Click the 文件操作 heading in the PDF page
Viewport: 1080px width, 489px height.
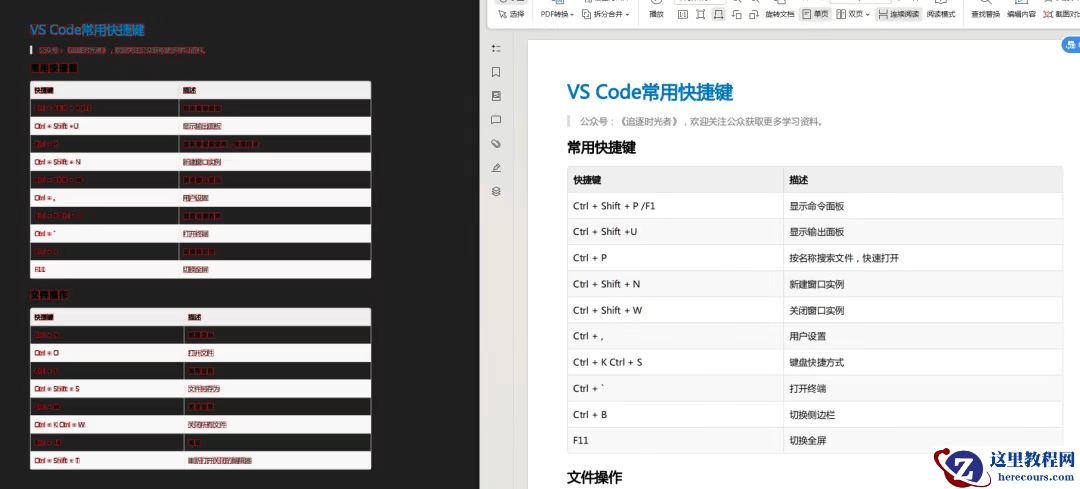(594, 477)
